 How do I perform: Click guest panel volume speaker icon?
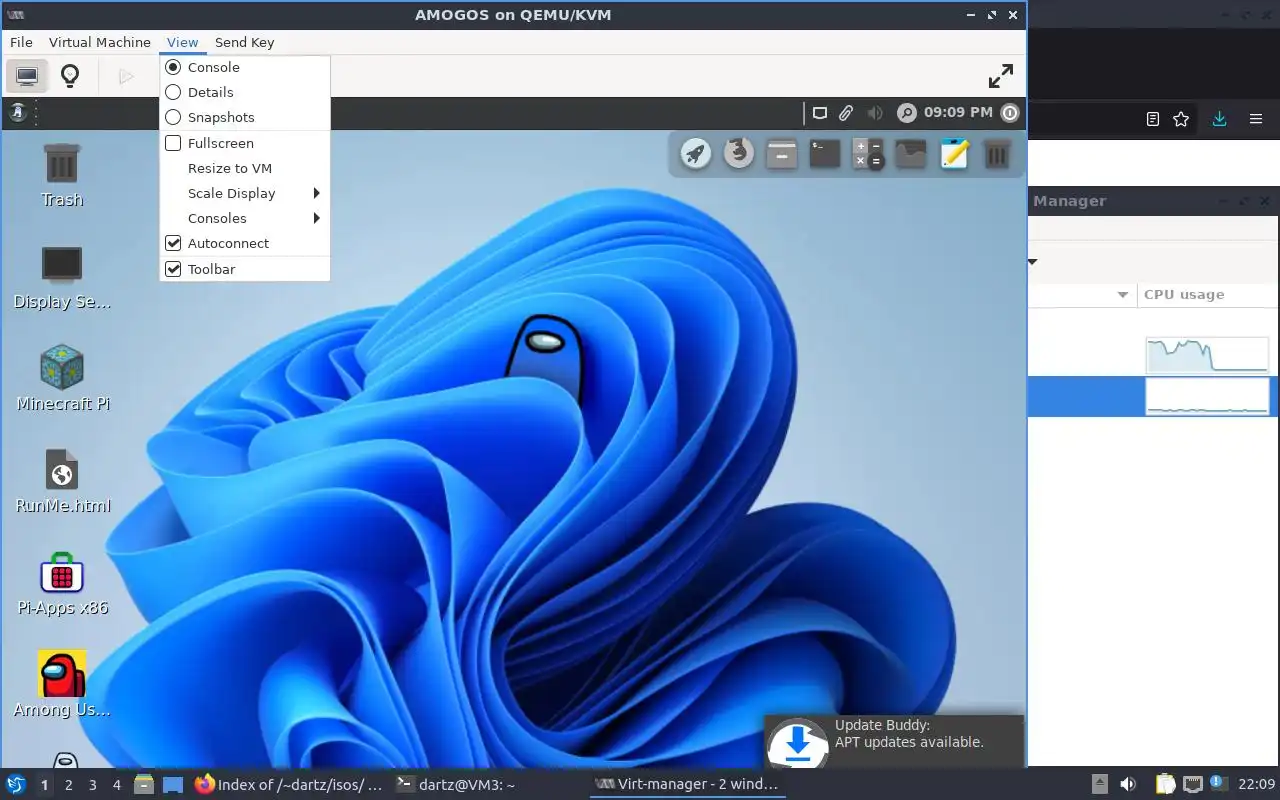[875, 113]
